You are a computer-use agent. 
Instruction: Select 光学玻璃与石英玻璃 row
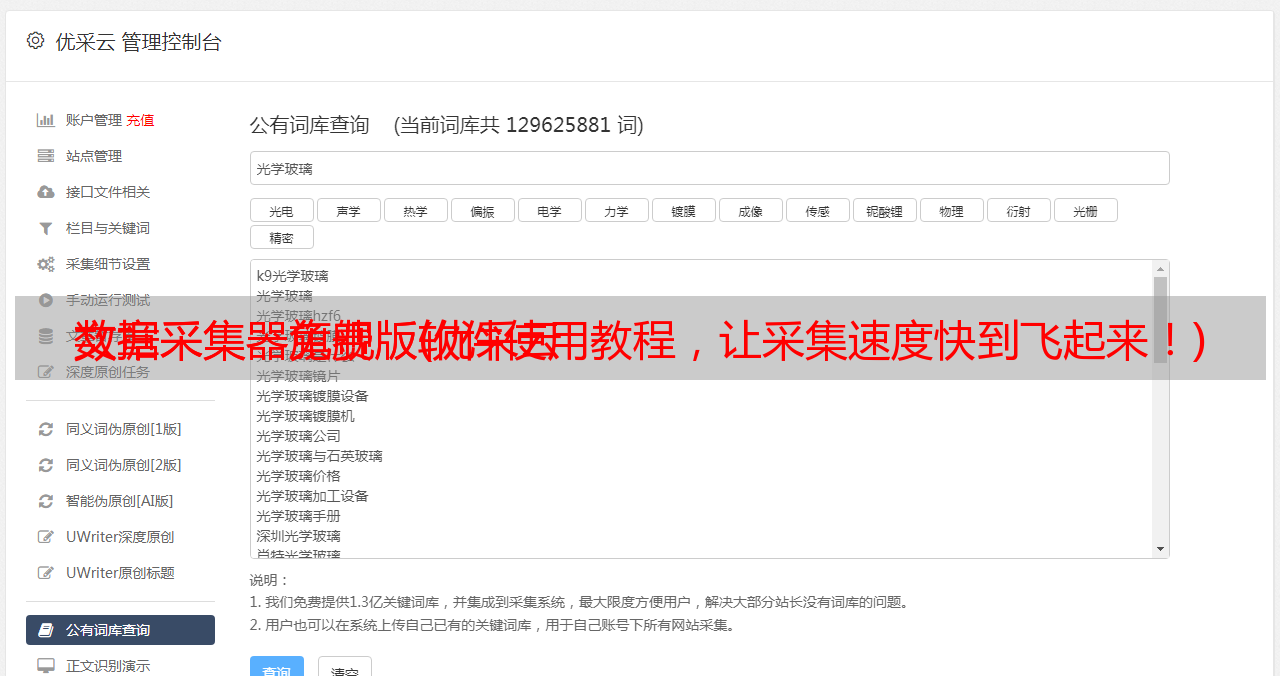[x=319, y=456]
